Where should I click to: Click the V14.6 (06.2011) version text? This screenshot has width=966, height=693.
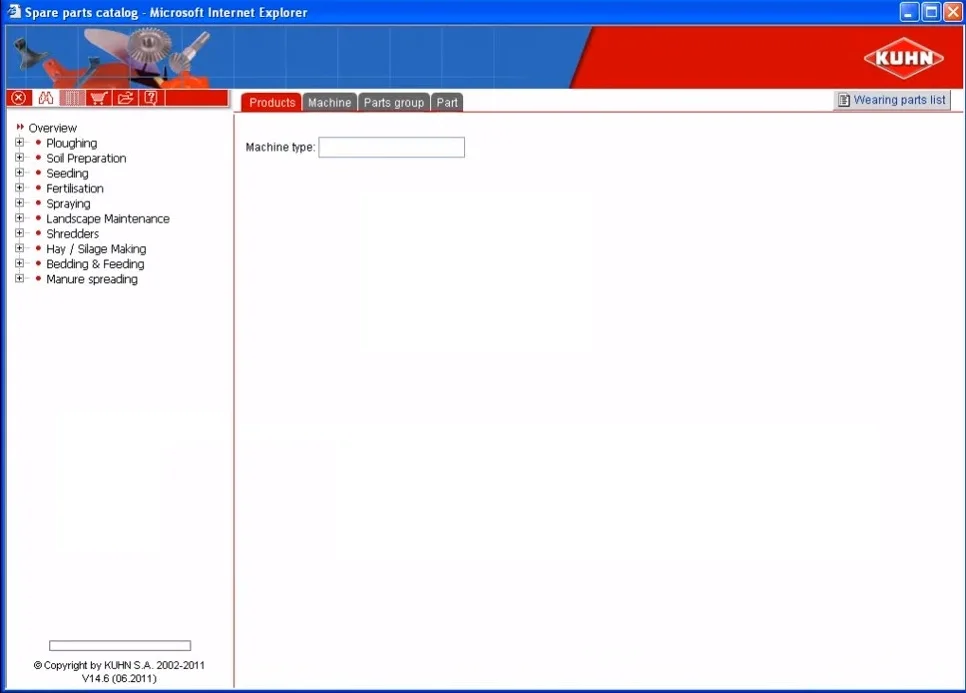(x=119, y=678)
